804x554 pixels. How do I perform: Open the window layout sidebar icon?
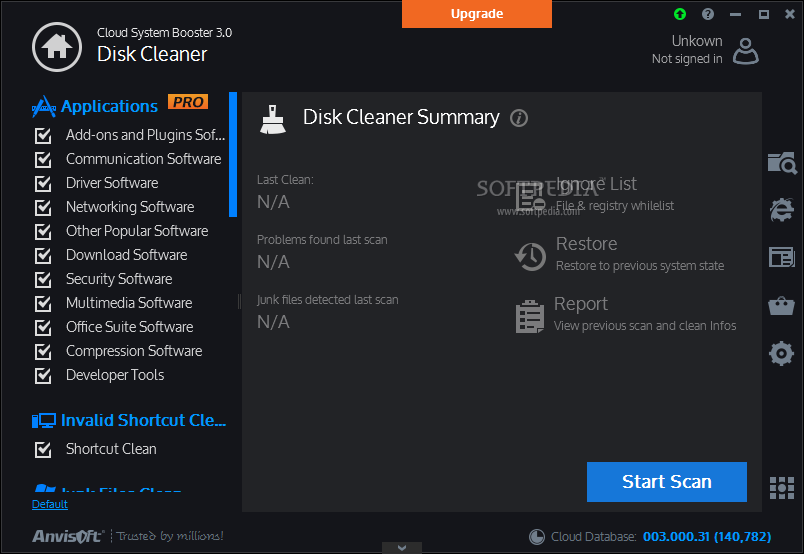(x=782, y=257)
